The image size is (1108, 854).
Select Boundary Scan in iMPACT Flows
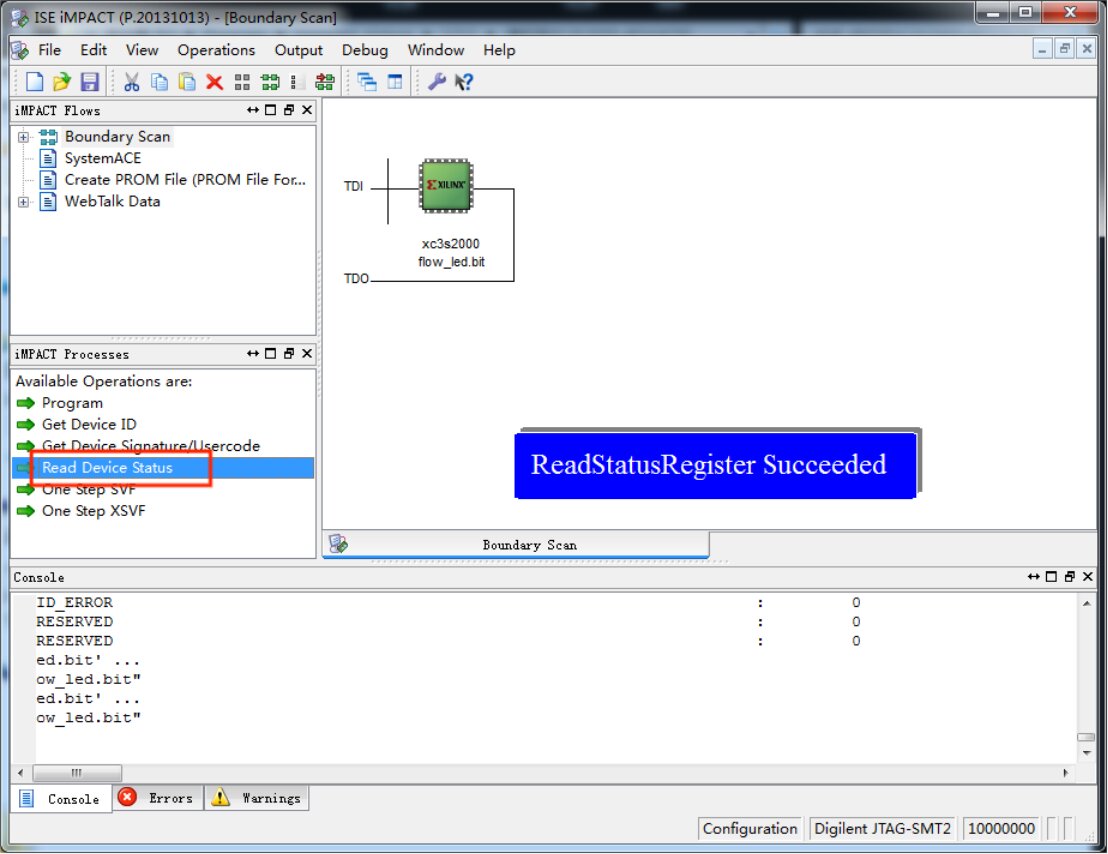pyautogui.click(x=117, y=136)
